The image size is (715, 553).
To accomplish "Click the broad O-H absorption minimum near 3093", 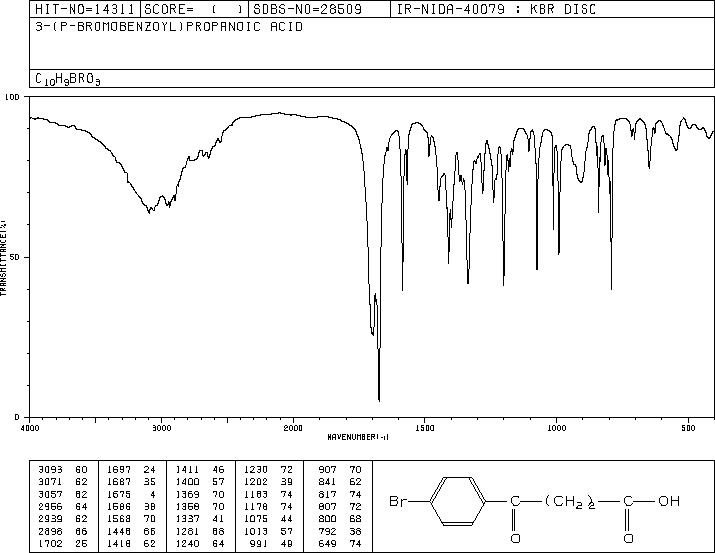I will click(149, 212).
